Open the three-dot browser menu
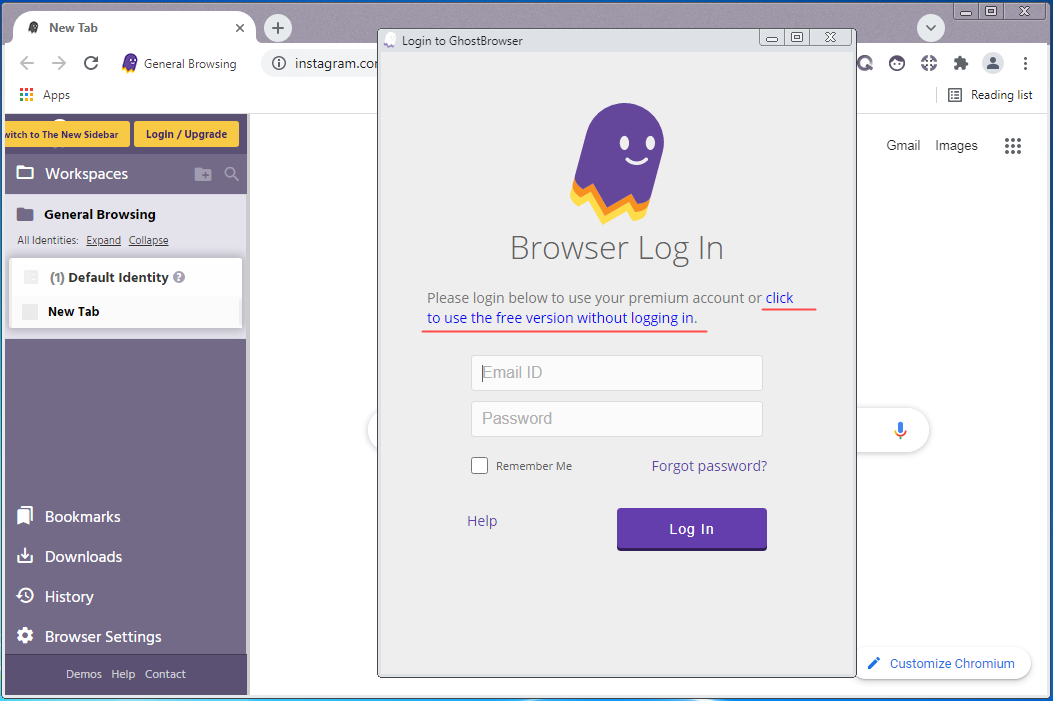This screenshot has width=1053, height=701. [x=1025, y=63]
